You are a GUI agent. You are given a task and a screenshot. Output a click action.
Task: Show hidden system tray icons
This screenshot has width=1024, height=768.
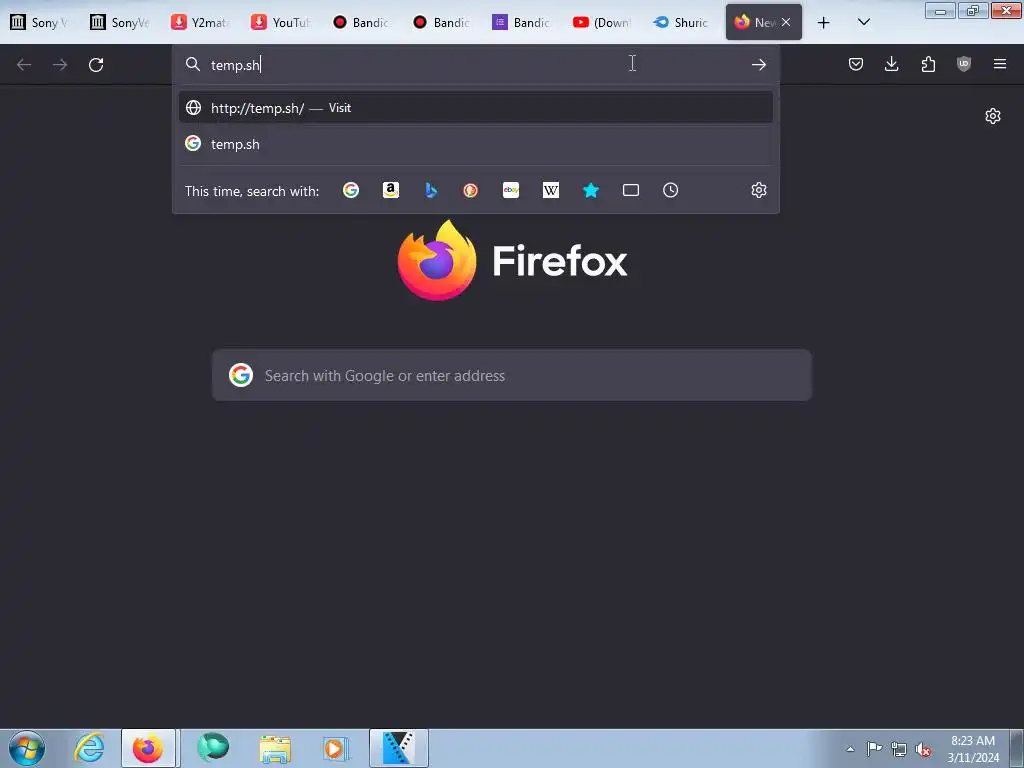850,749
